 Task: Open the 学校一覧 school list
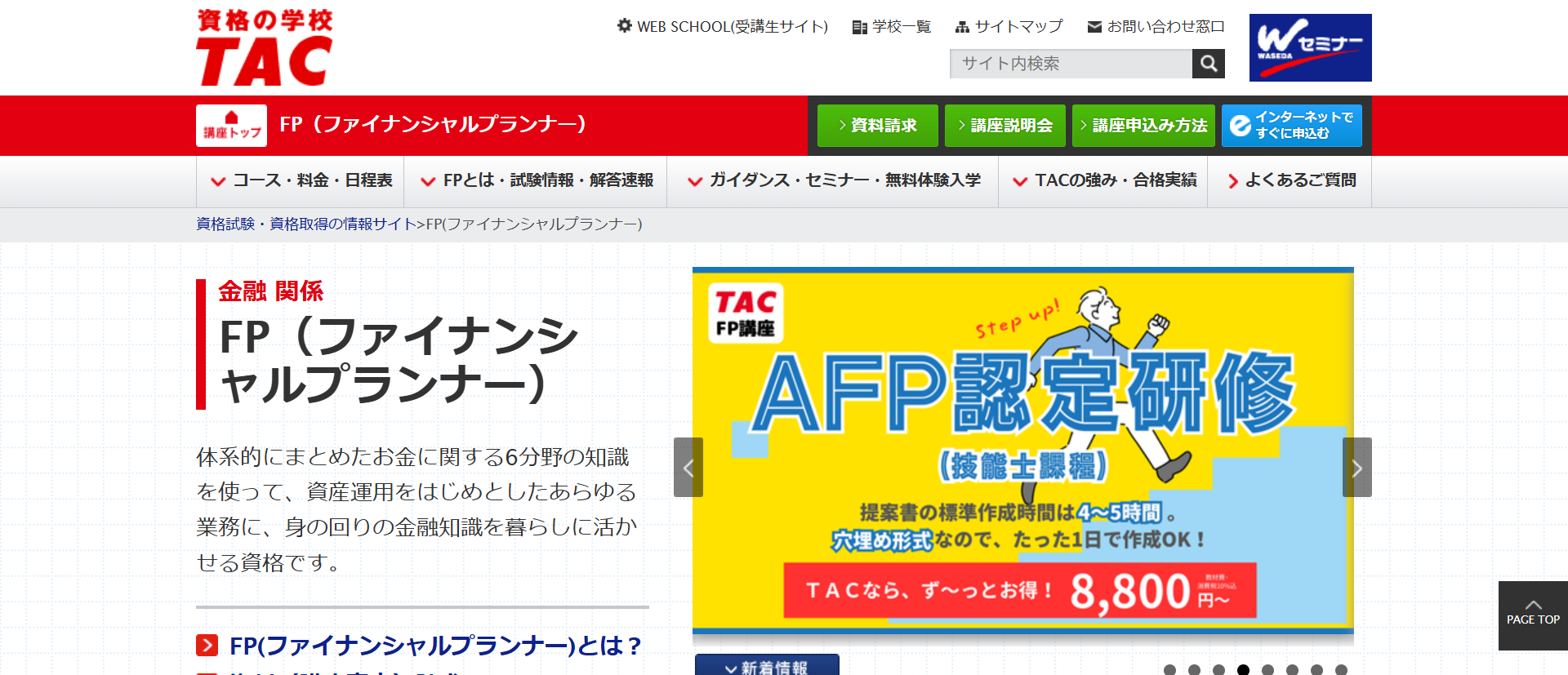click(x=891, y=27)
